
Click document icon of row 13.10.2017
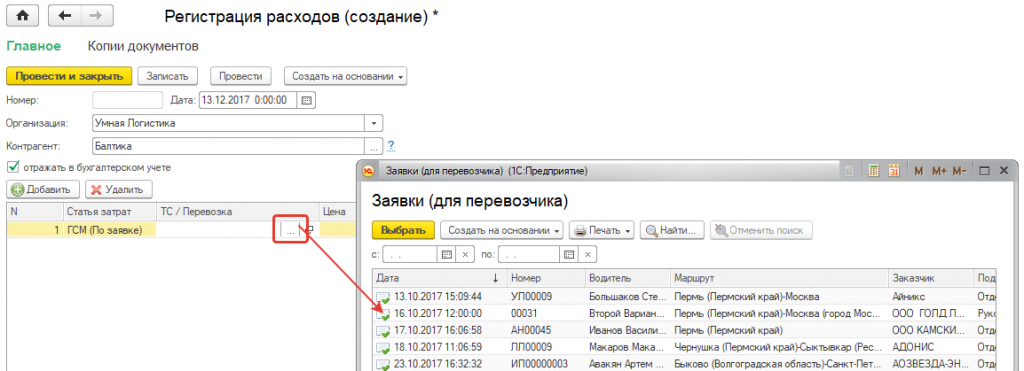pos(384,297)
